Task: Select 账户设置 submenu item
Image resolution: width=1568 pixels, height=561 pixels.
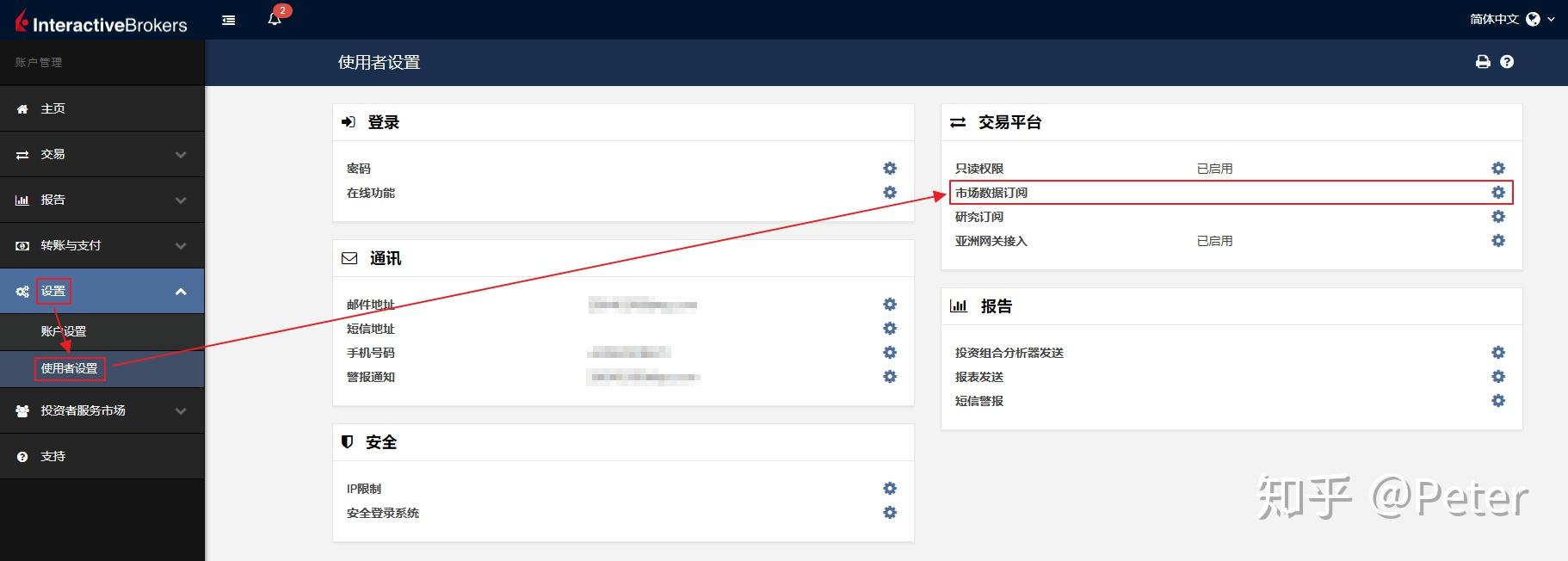Action: [x=102, y=331]
